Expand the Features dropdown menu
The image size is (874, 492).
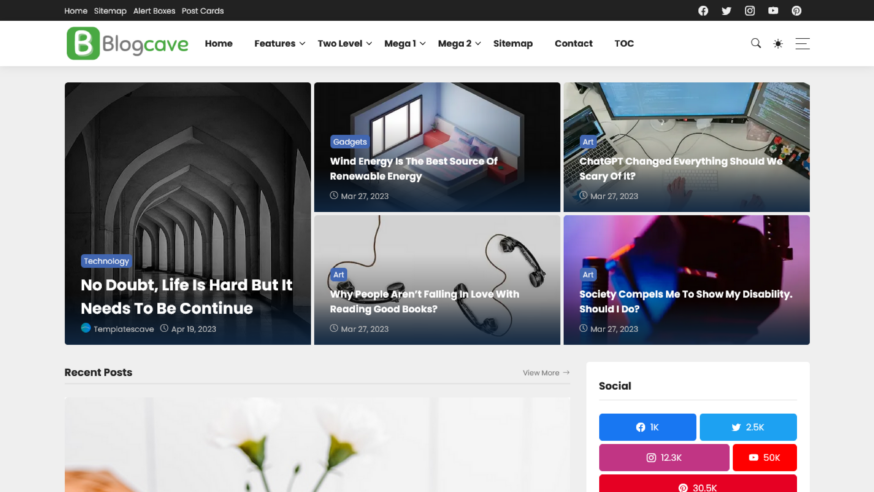(279, 43)
